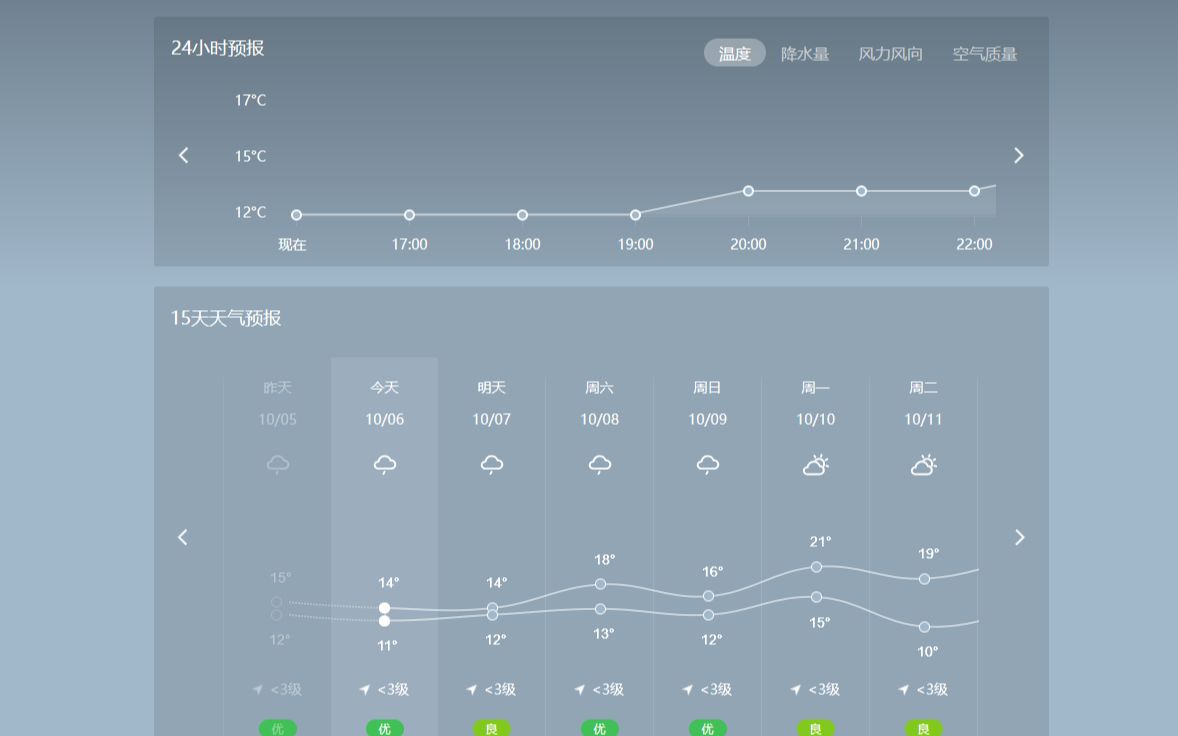Click the 20:00 point on the temperature curve

(748, 190)
